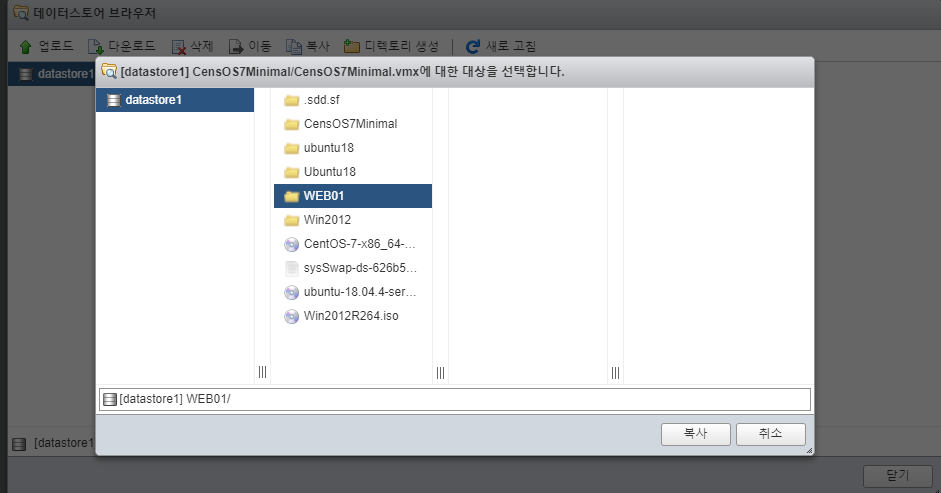
Task: Select the ubuntu-18.04.4-ser ISO file name
Action: tap(359, 292)
